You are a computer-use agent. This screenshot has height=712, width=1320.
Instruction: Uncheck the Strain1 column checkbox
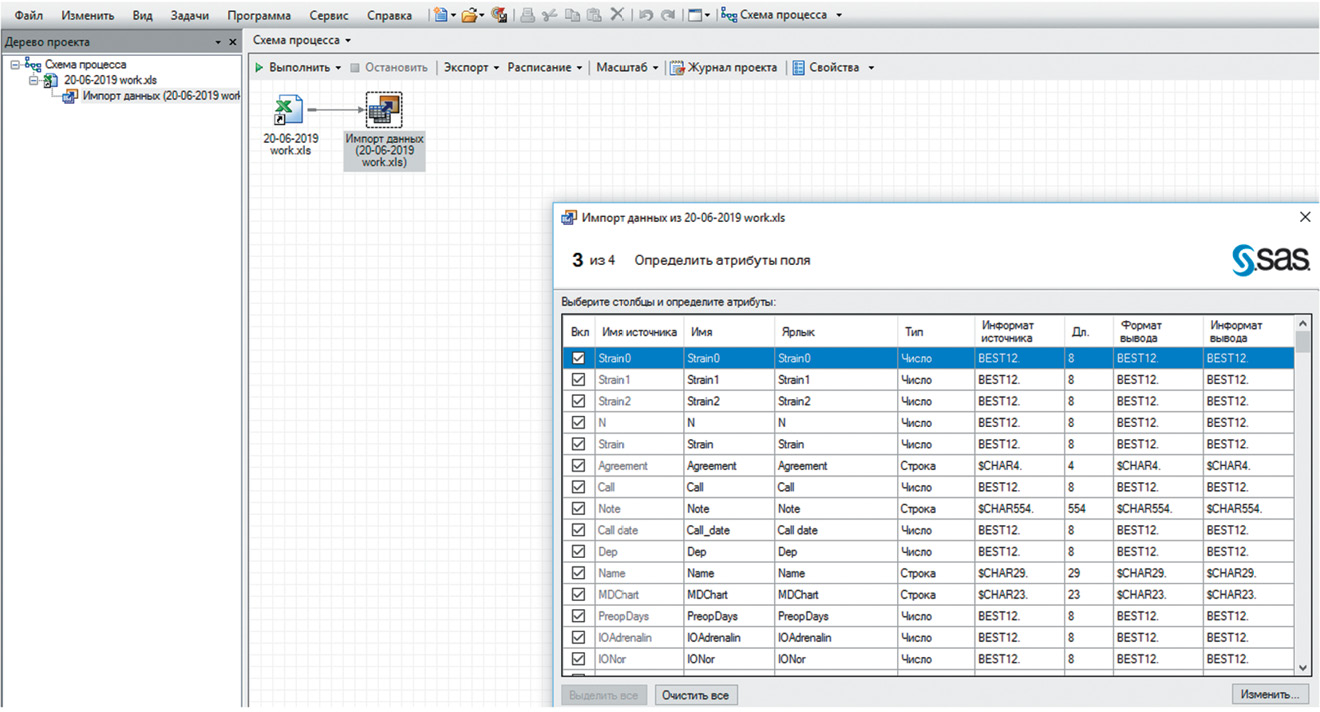578,380
